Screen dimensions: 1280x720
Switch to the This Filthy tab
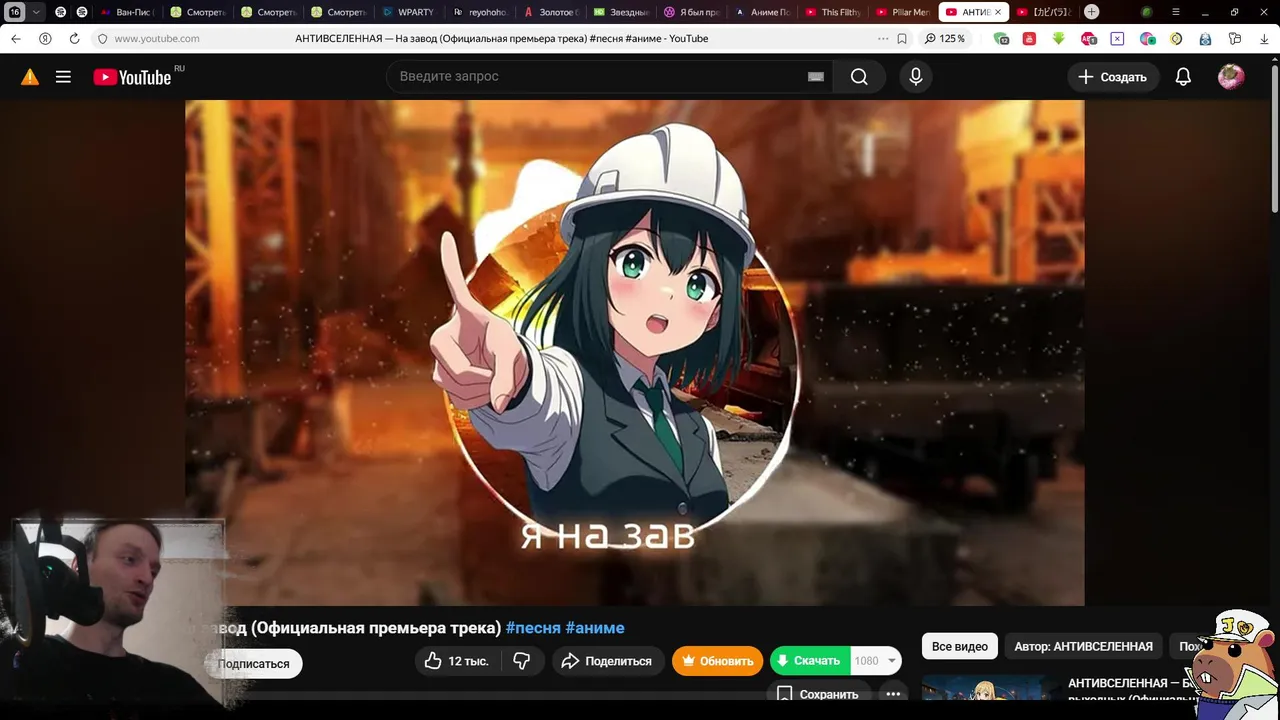click(832, 12)
